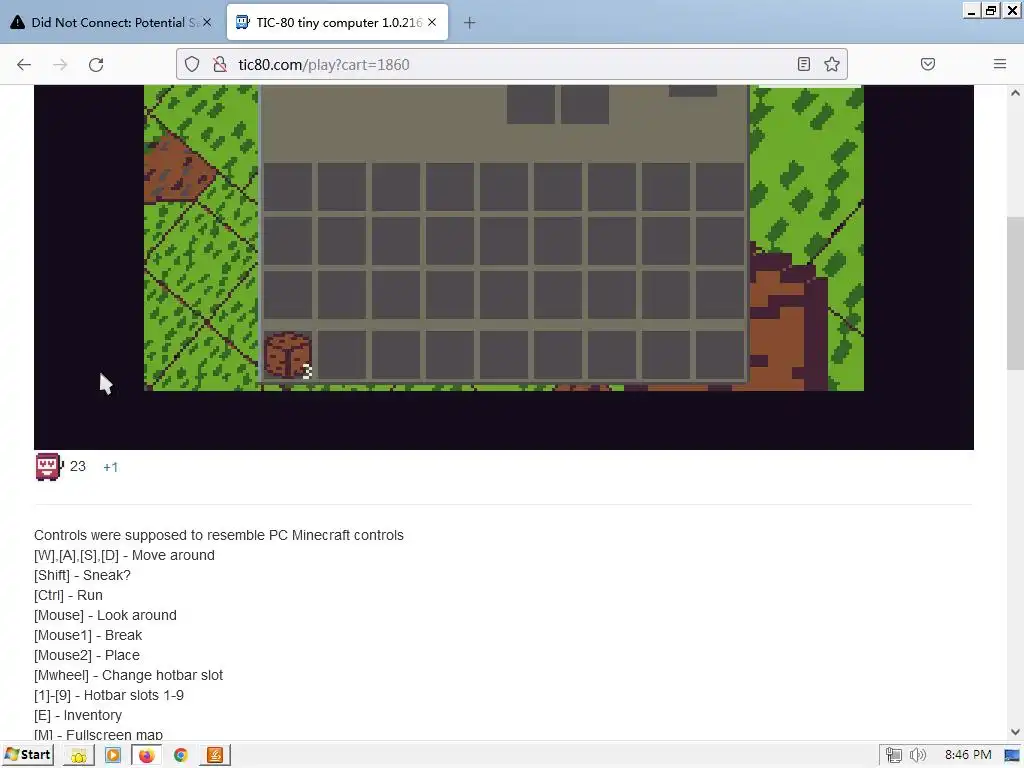Screen dimensions: 1024x768
Task: Click the 8:46 PM clock
Action: [968, 755]
